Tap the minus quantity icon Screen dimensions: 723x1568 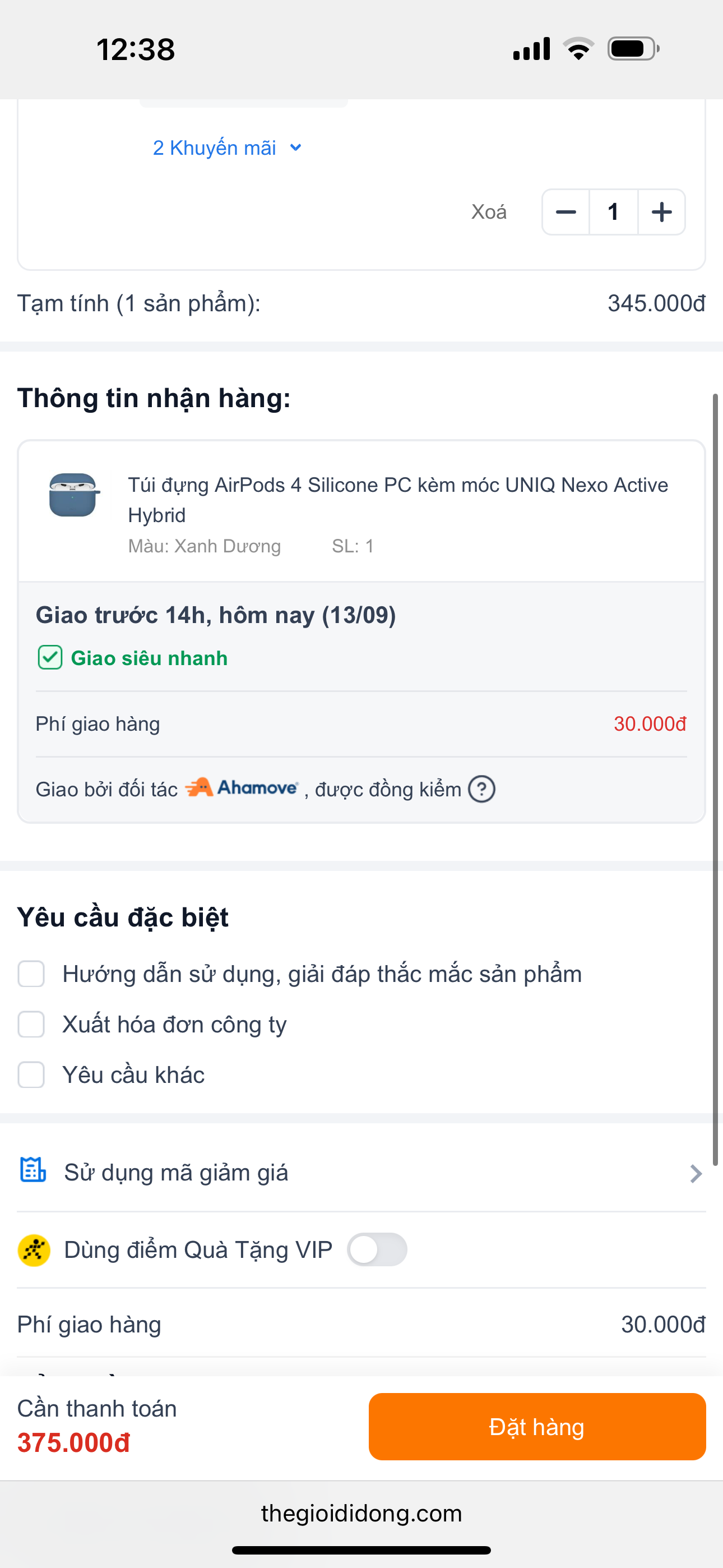566,212
